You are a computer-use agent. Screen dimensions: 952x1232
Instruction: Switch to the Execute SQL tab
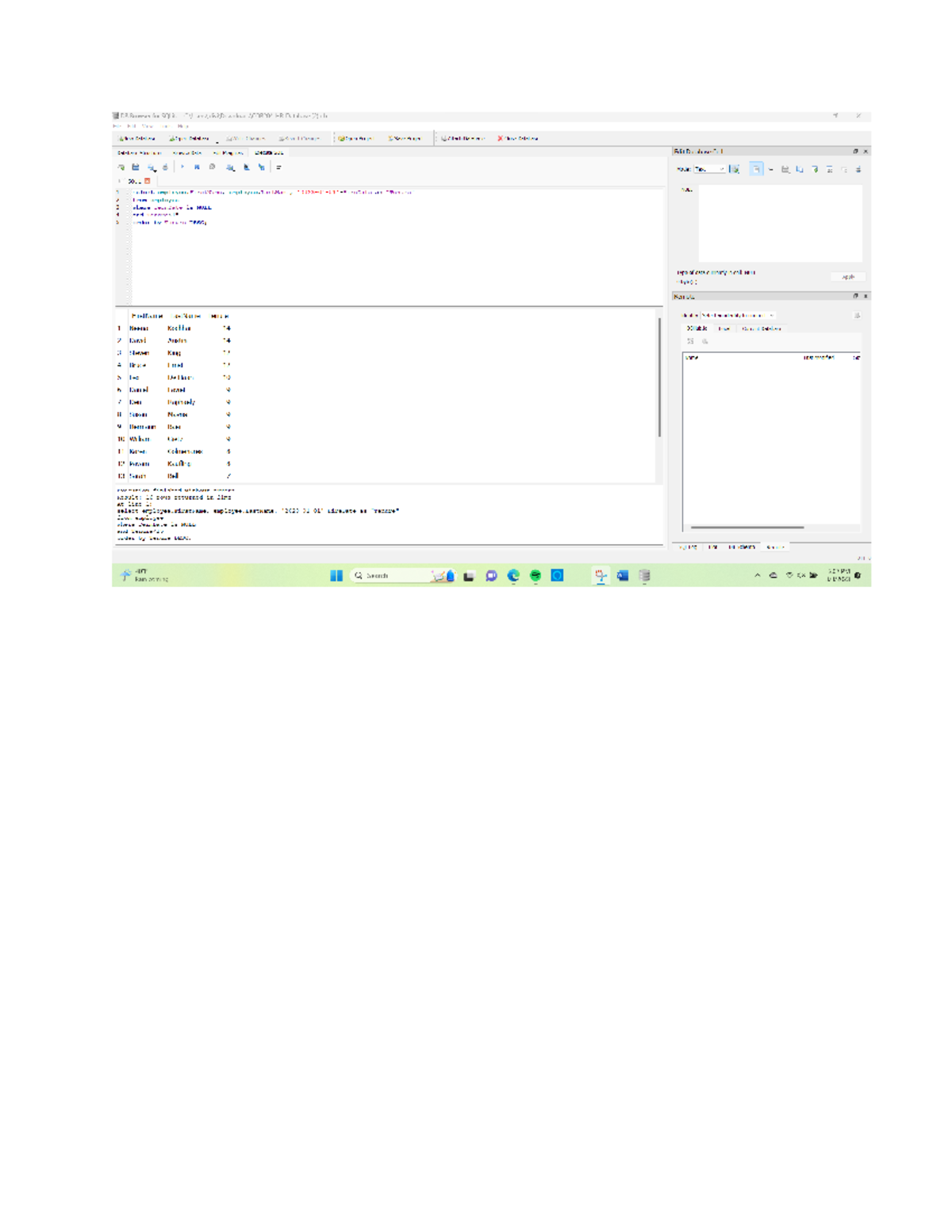[268, 152]
